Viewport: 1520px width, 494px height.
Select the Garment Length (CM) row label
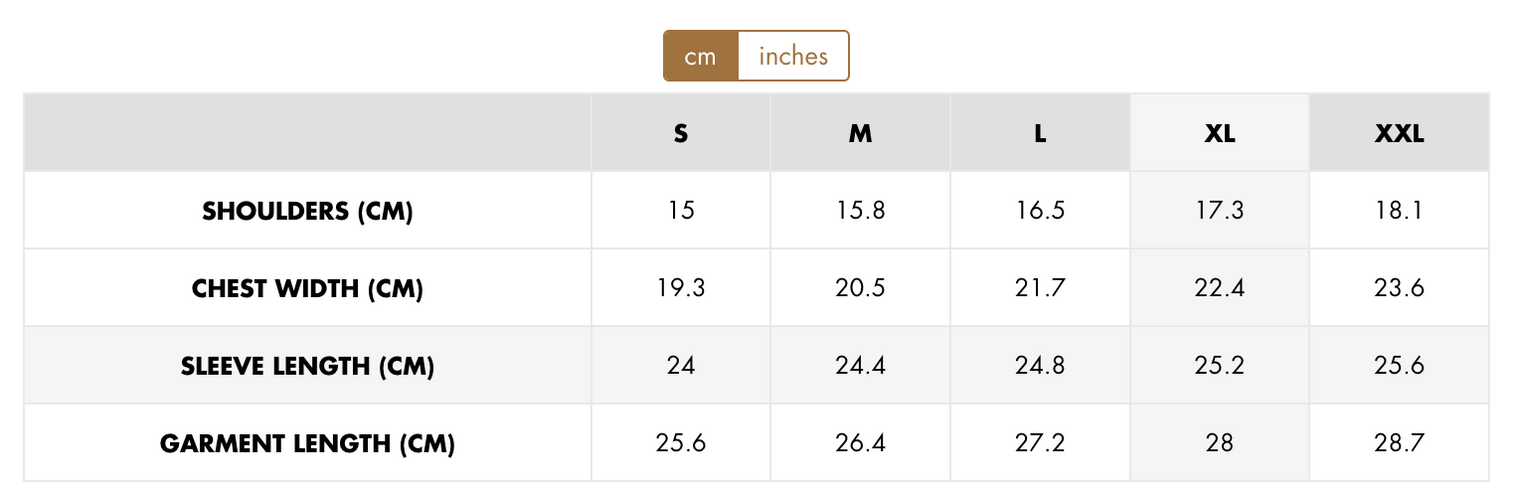(307, 442)
